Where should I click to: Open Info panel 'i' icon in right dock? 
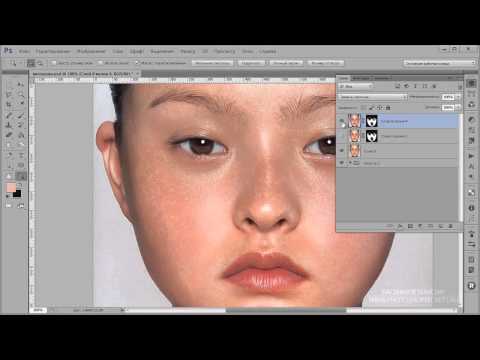pyautogui.click(x=471, y=208)
